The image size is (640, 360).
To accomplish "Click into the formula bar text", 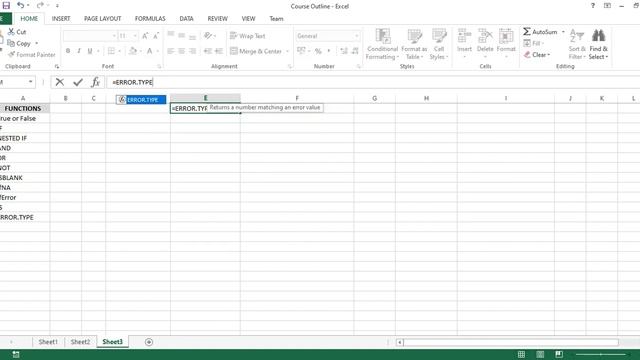I will [132, 82].
